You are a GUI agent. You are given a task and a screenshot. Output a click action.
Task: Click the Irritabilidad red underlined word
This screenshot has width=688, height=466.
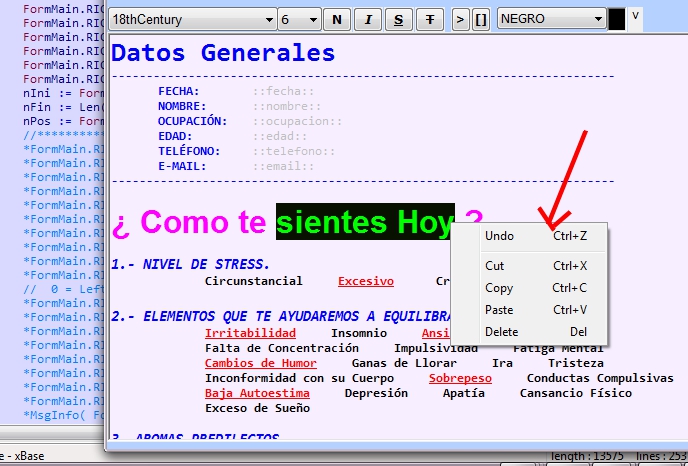[x=250, y=333]
